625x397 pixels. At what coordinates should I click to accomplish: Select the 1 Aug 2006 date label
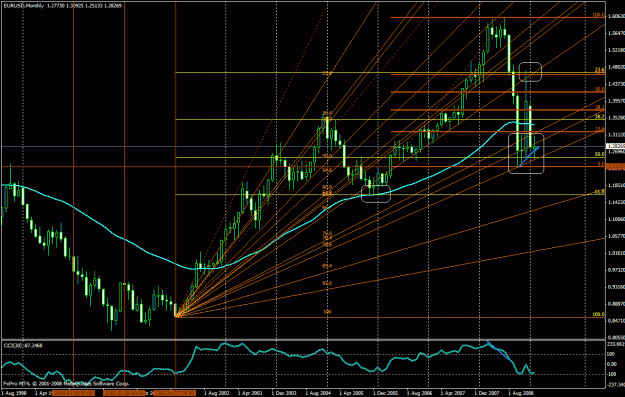(421, 393)
